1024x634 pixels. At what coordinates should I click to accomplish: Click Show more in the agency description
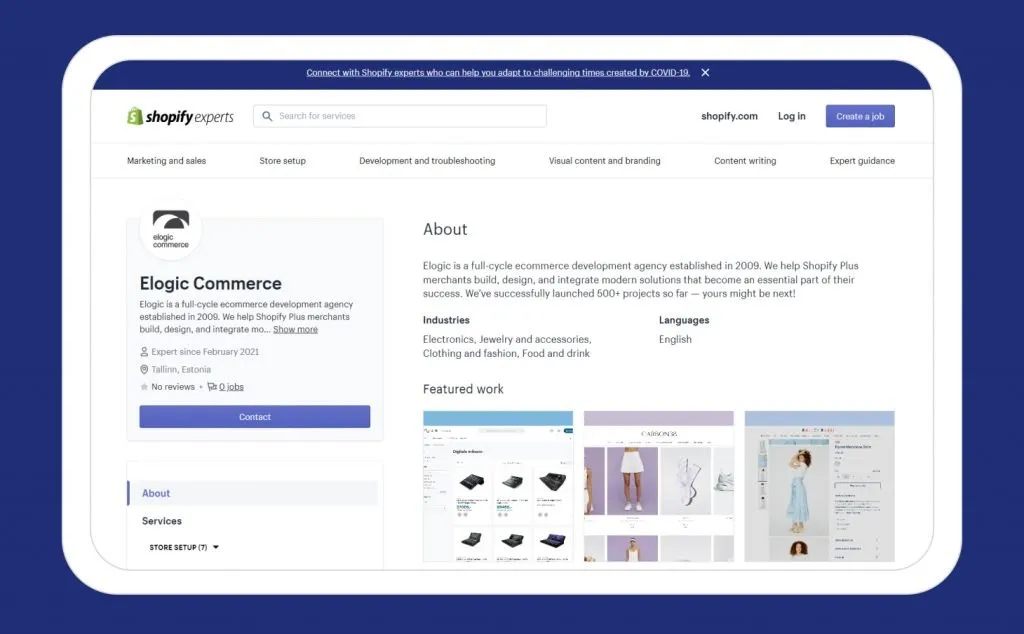295,329
